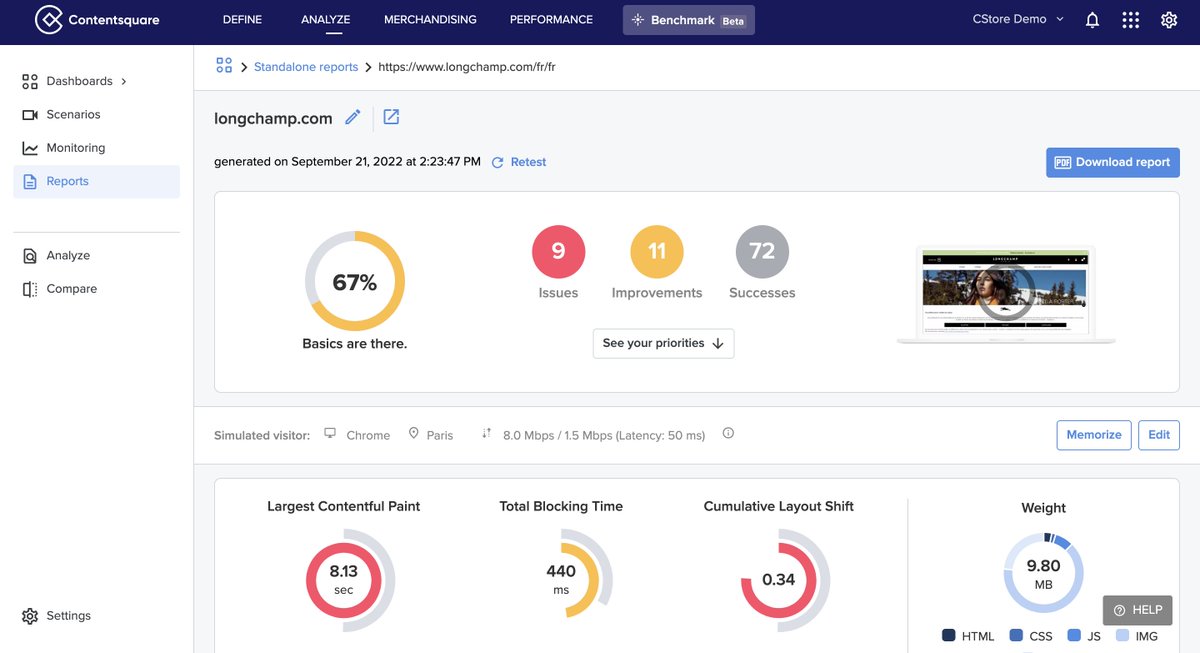This screenshot has width=1200, height=653.
Task: Click the IMG legend color swatch
Action: coord(1122,636)
